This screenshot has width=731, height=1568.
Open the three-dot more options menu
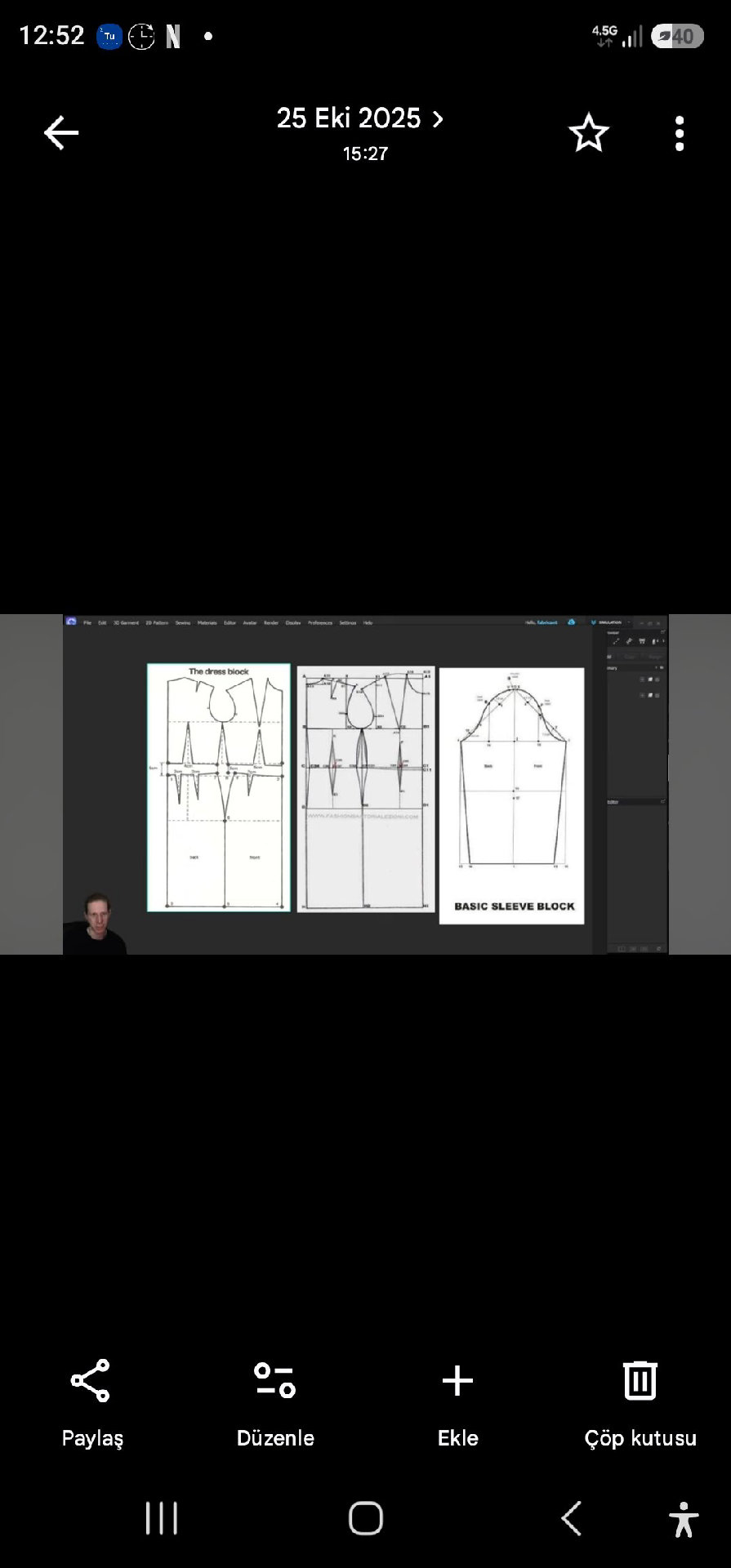point(680,133)
